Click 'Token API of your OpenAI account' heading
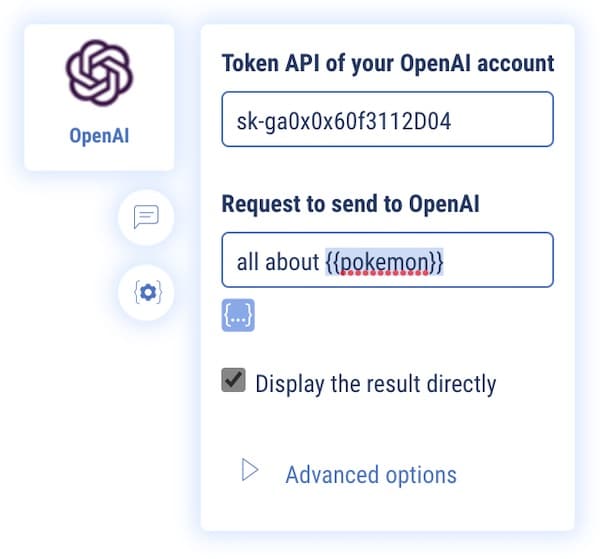600x559 pixels. [x=387, y=63]
